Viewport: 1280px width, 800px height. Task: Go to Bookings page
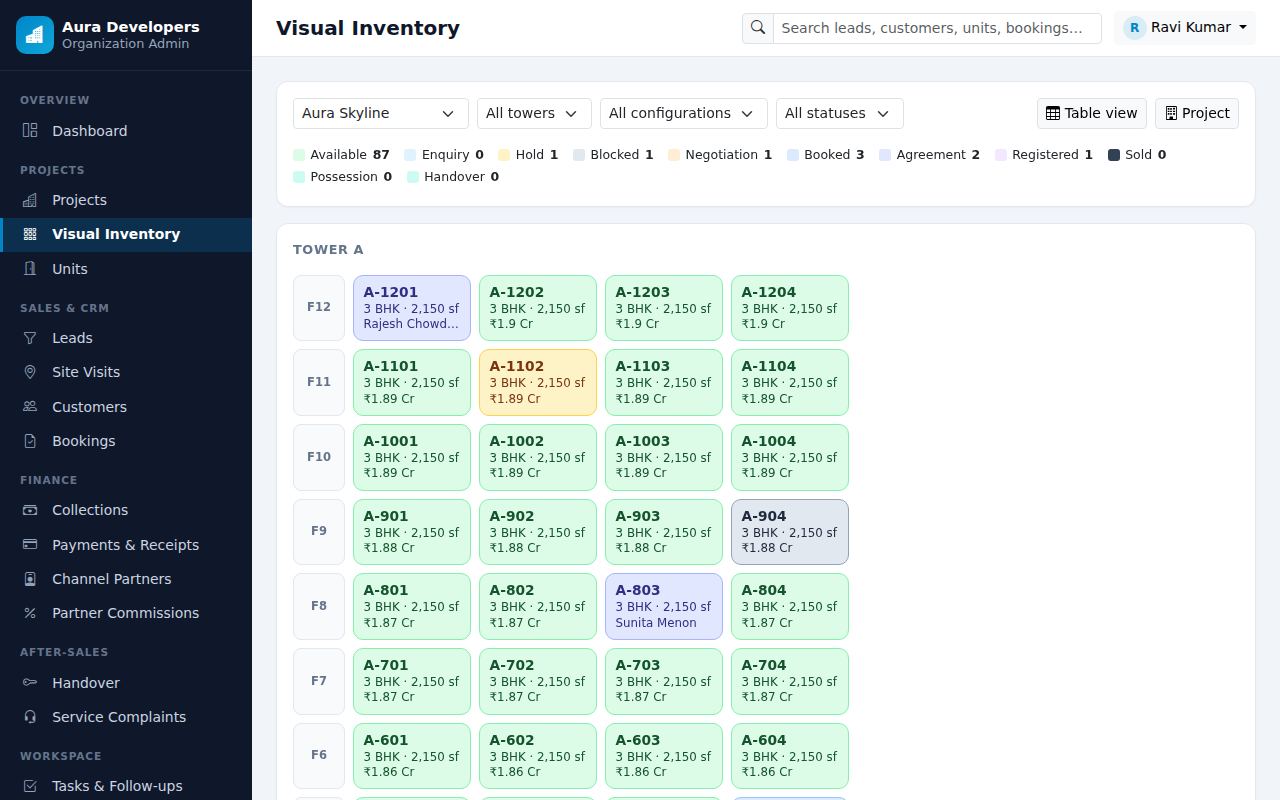point(126,441)
